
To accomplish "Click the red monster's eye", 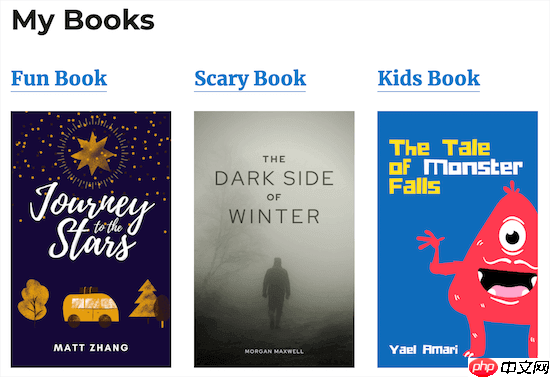I will [x=512, y=236].
